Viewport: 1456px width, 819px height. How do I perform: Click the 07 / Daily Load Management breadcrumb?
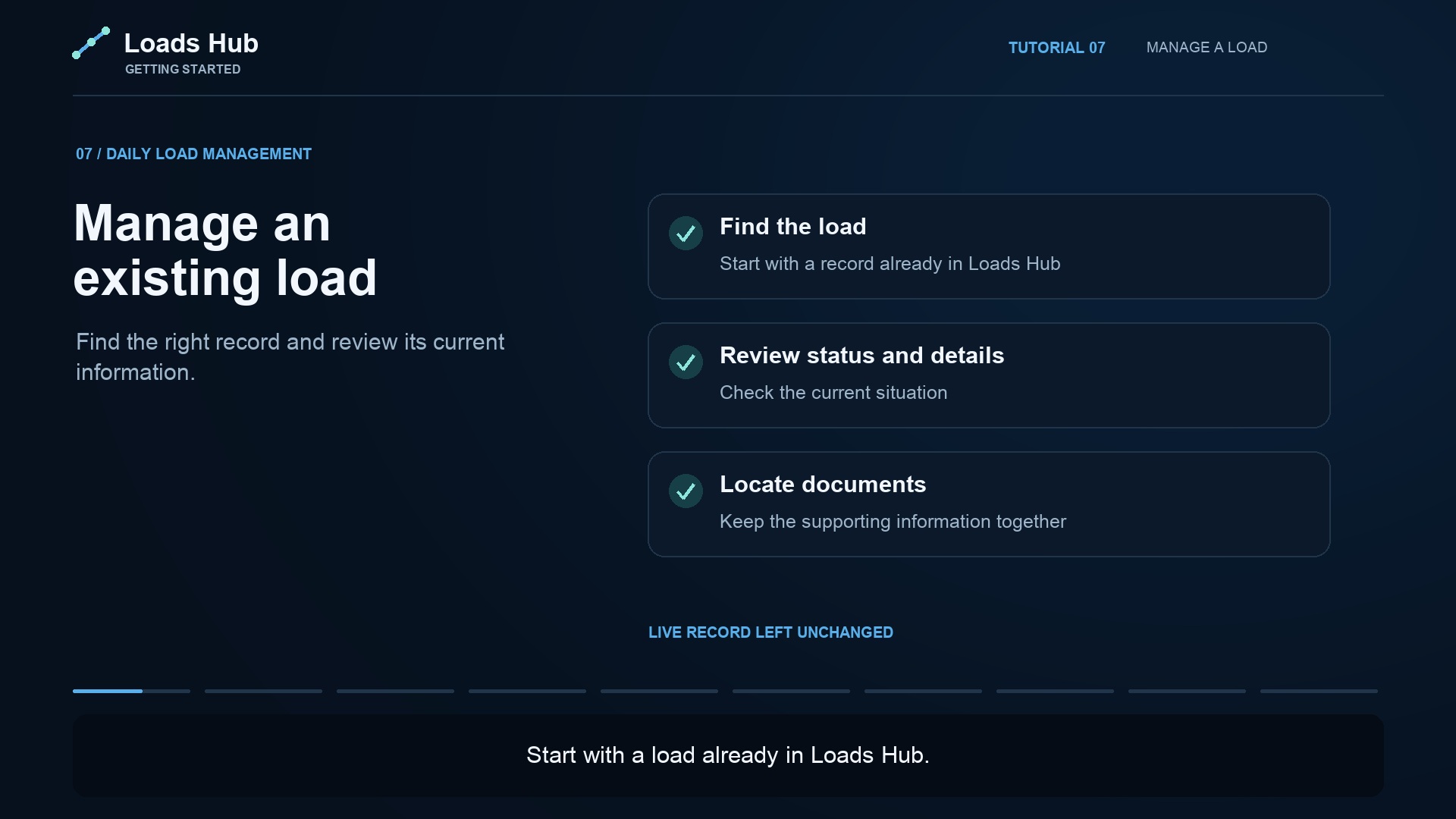[193, 154]
